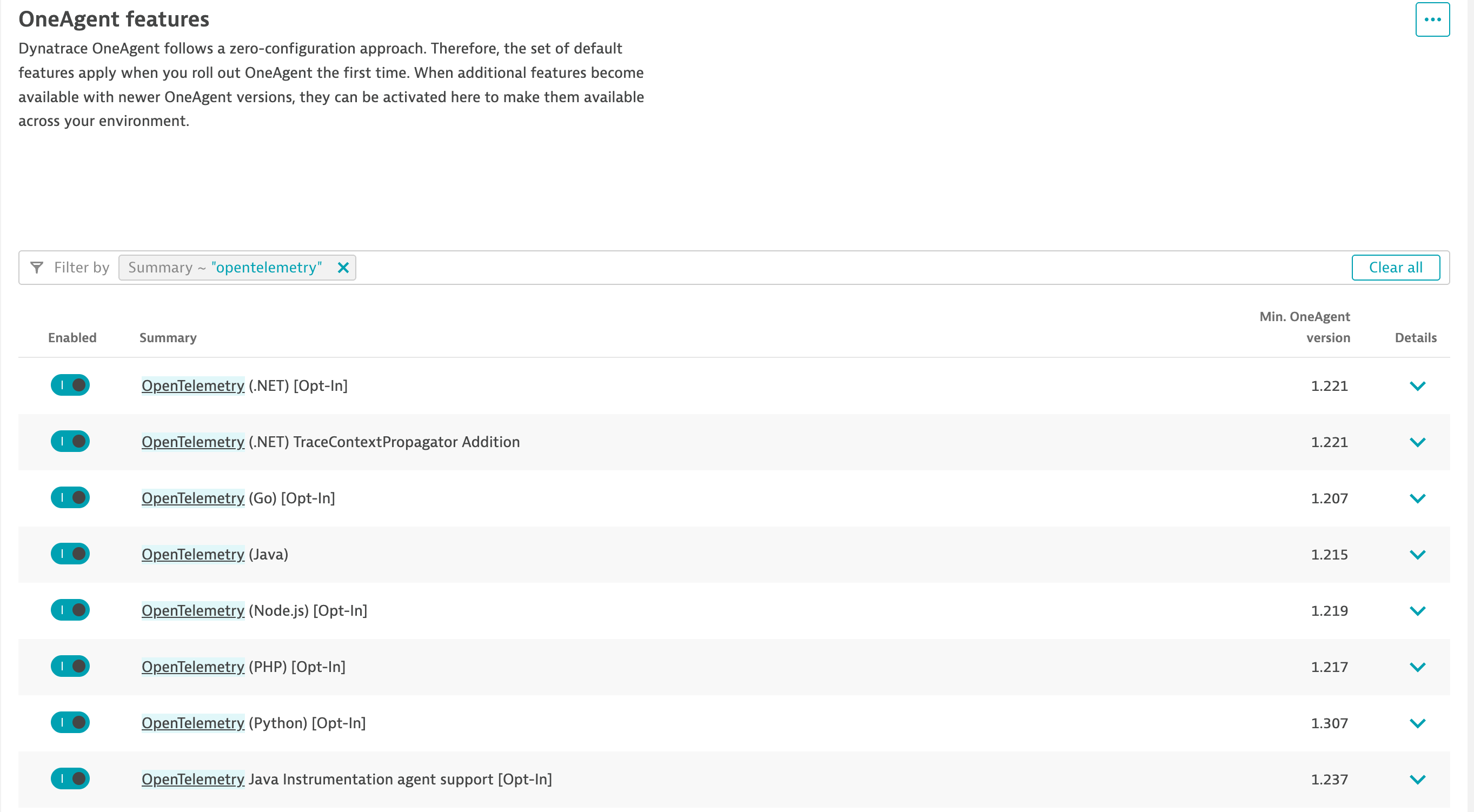1474x812 pixels.
Task: Expand TraceContextPropagator Addition details chevron
Action: tap(1417, 442)
